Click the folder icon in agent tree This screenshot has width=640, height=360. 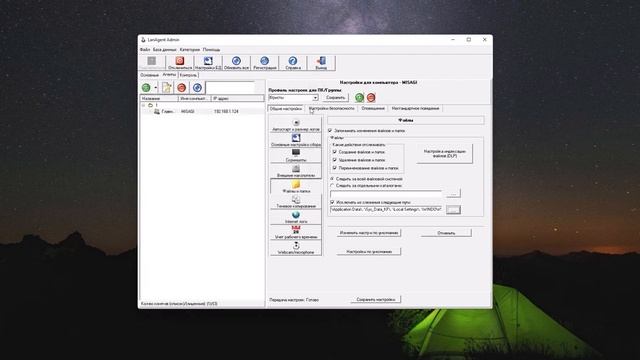click(x=150, y=105)
